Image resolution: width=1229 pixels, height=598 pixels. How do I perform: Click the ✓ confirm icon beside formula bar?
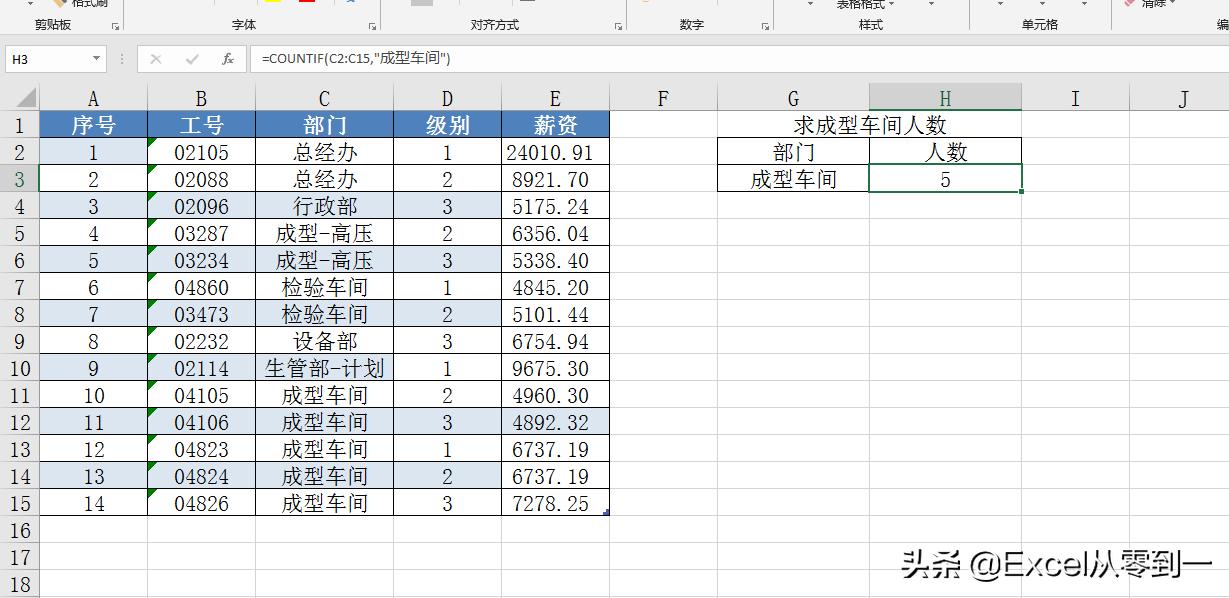point(190,58)
